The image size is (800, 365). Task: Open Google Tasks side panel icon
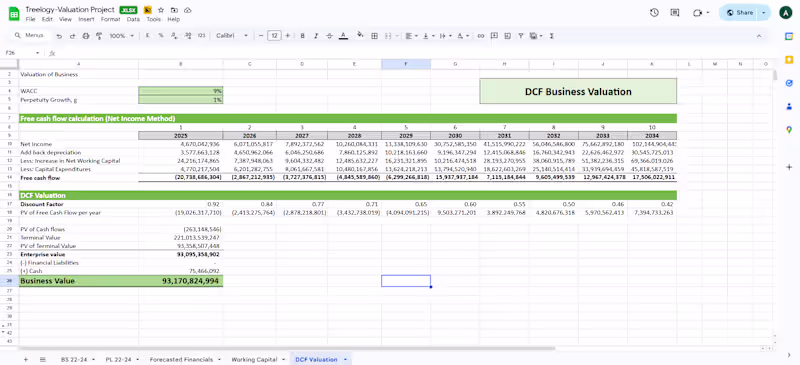[789, 83]
